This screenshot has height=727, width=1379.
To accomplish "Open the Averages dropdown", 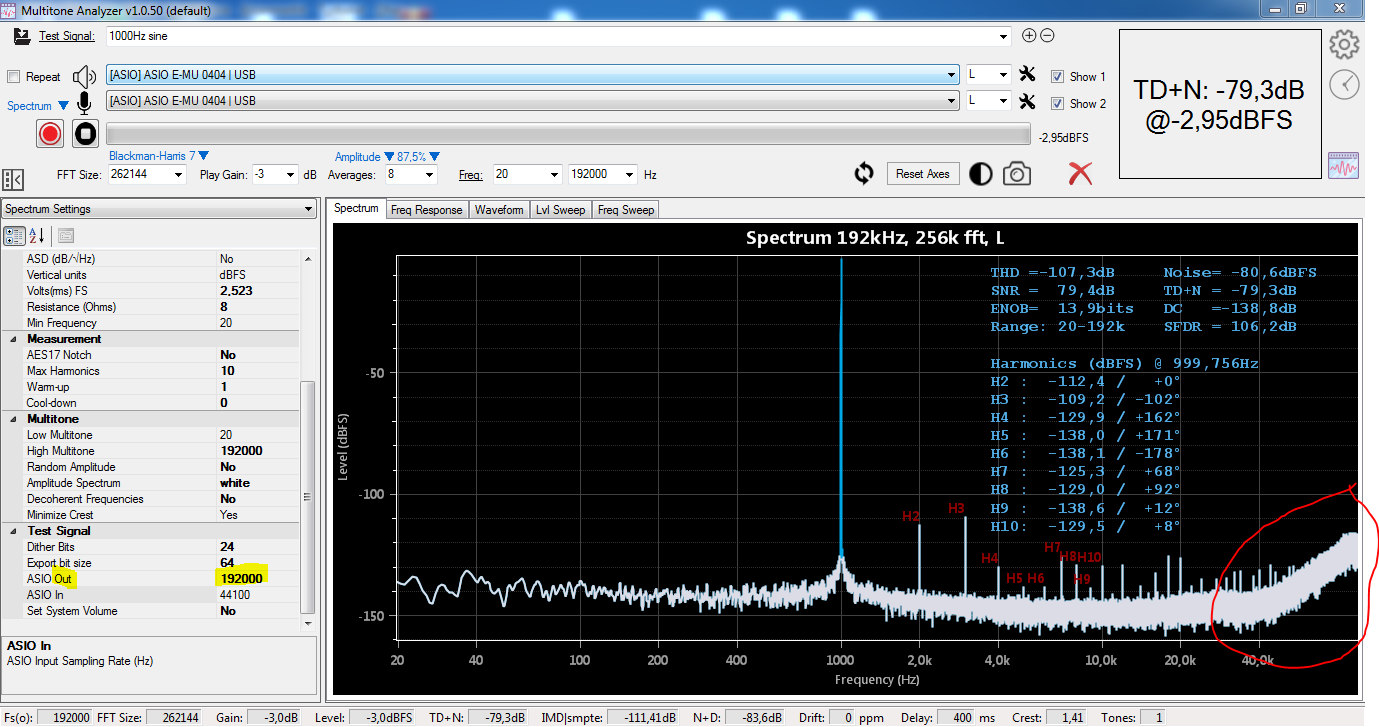I will pos(430,175).
